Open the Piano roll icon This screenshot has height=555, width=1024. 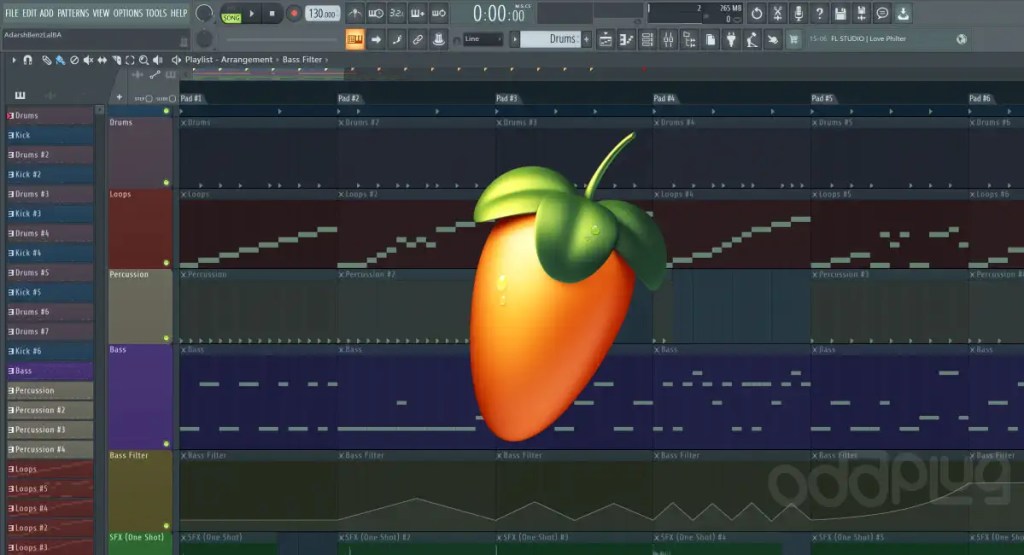coord(626,40)
